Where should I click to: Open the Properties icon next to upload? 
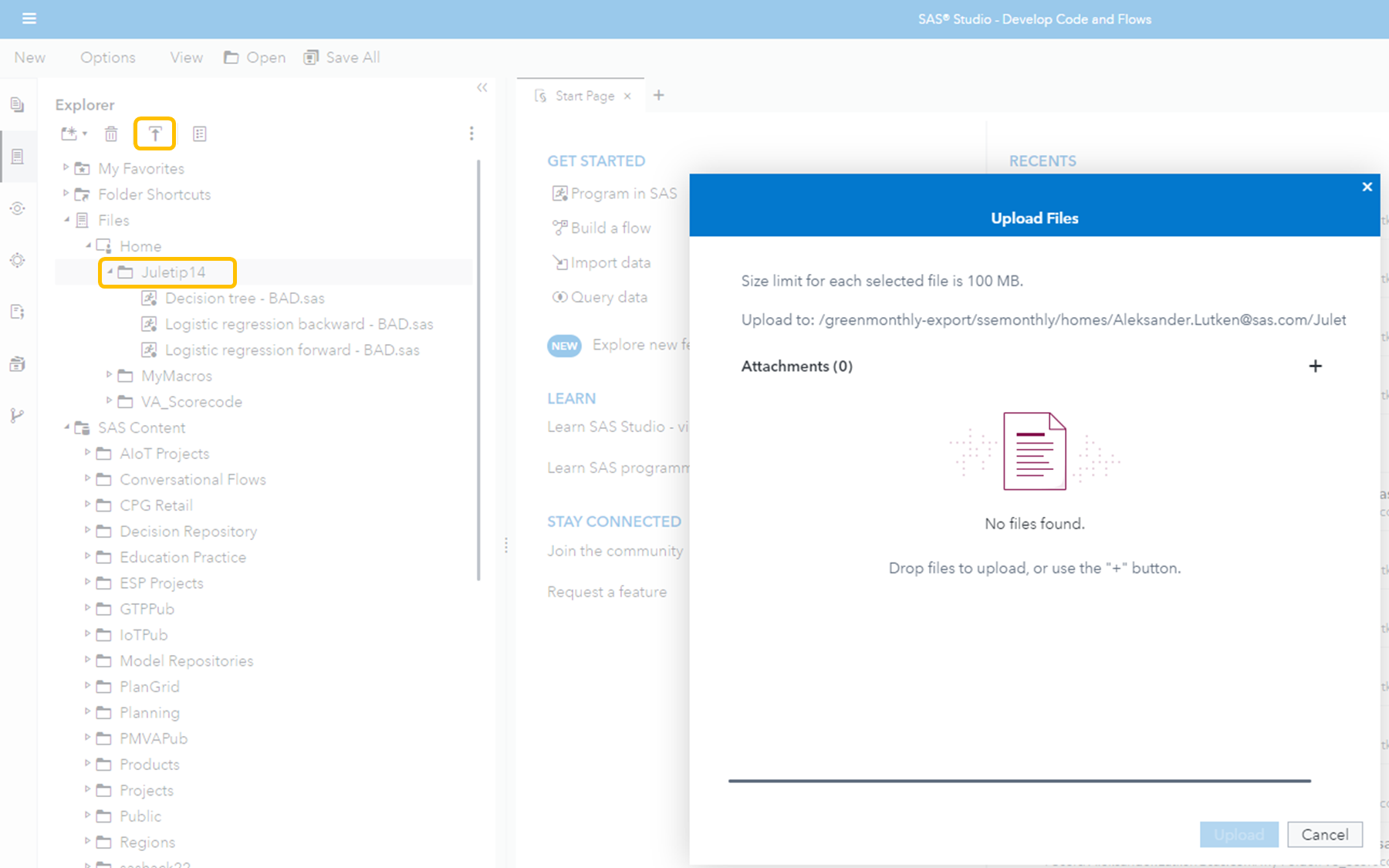[x=199, y=133]
